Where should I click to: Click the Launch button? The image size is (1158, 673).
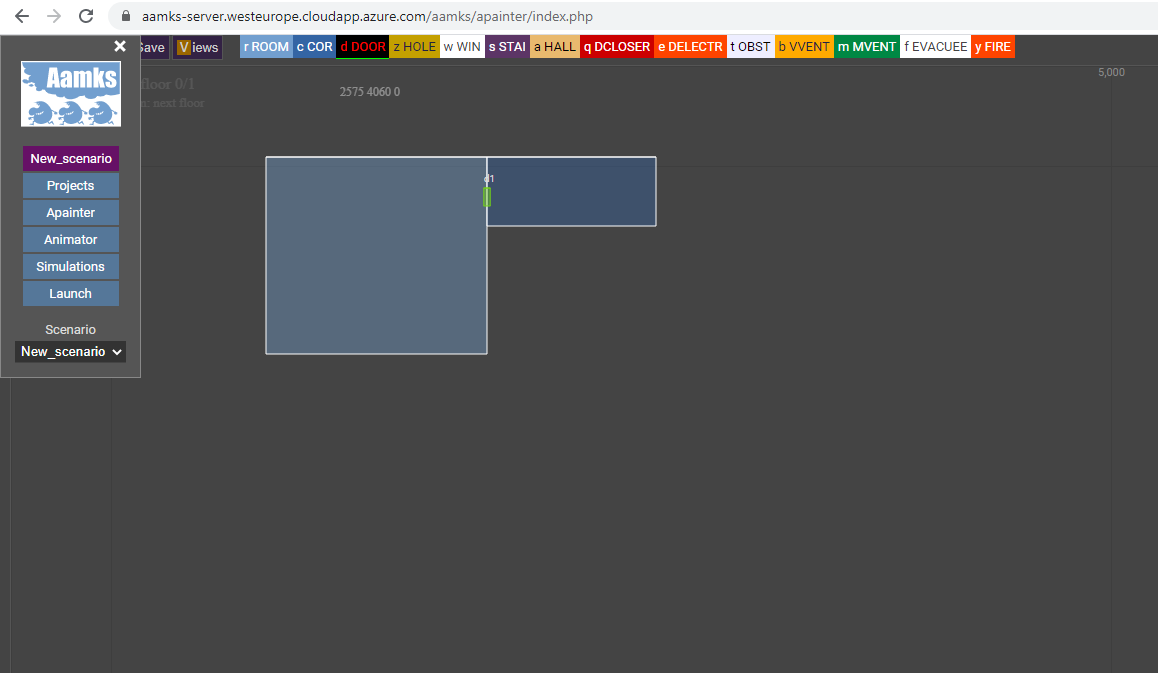pos(71,293)
